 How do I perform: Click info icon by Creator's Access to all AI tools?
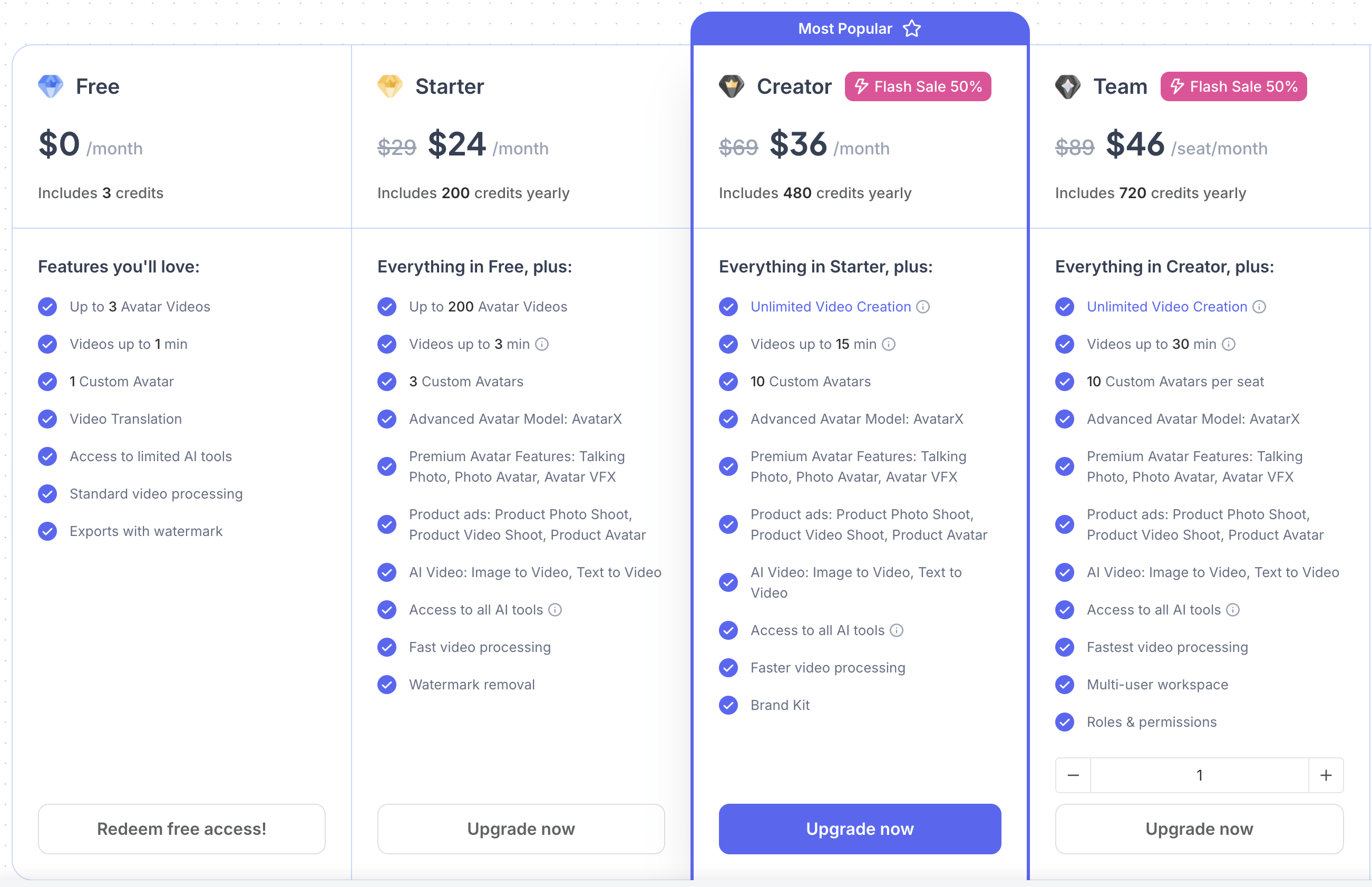coord(897,631)
